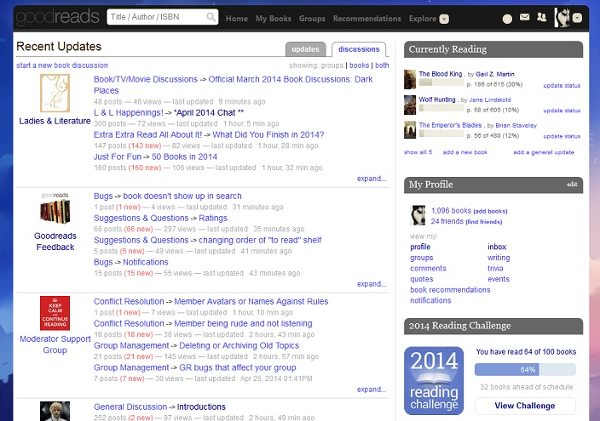
Task: Click The Blood King book cover
Action: pyautogui.click(x=410, y=79)
